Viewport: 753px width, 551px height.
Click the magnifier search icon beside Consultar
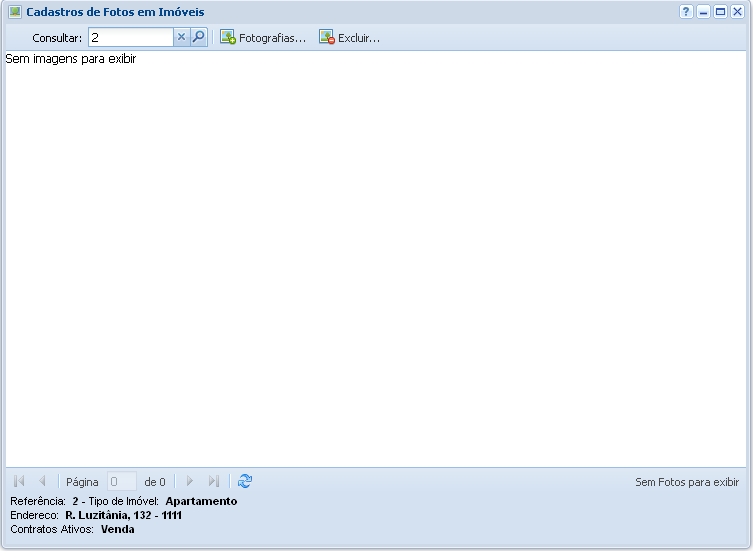pyautogui.click(x=198, y=37)
